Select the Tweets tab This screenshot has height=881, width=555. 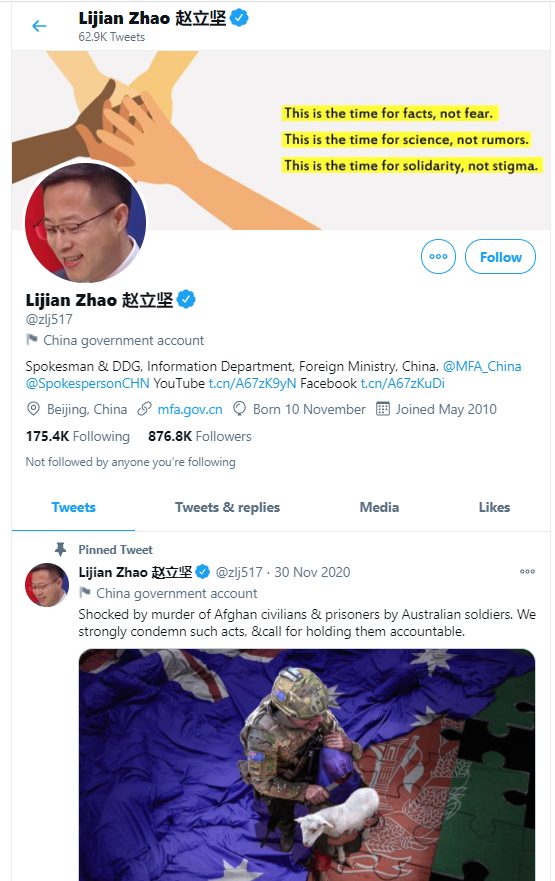(74, 507)
